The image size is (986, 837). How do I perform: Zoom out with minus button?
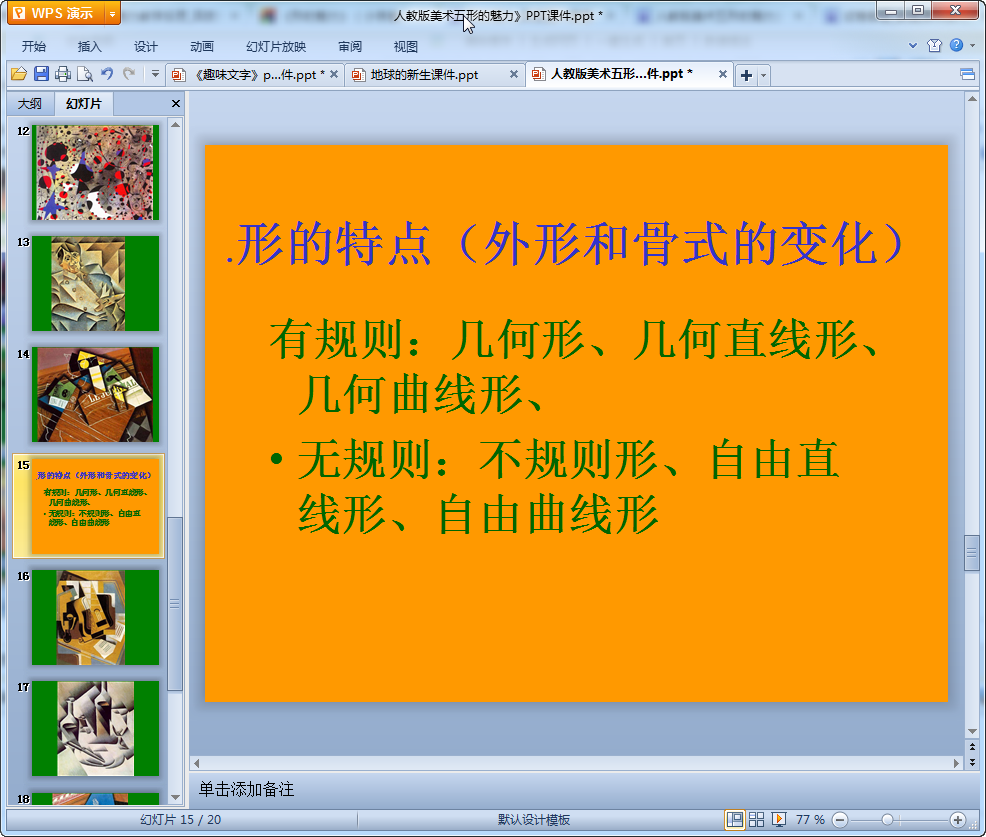click(839, 820)
